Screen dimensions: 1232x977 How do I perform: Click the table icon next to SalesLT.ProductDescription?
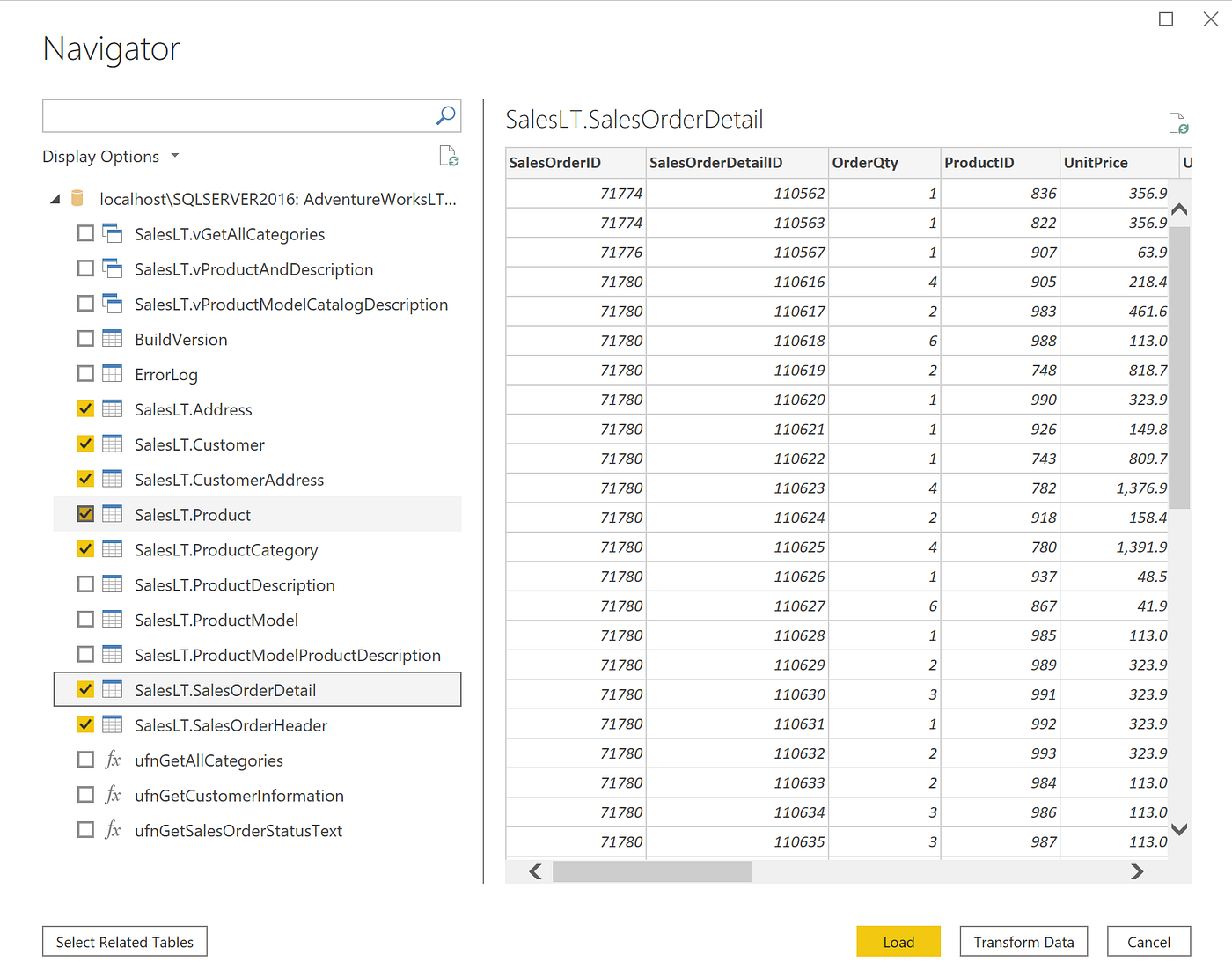[x=113, y=584]
